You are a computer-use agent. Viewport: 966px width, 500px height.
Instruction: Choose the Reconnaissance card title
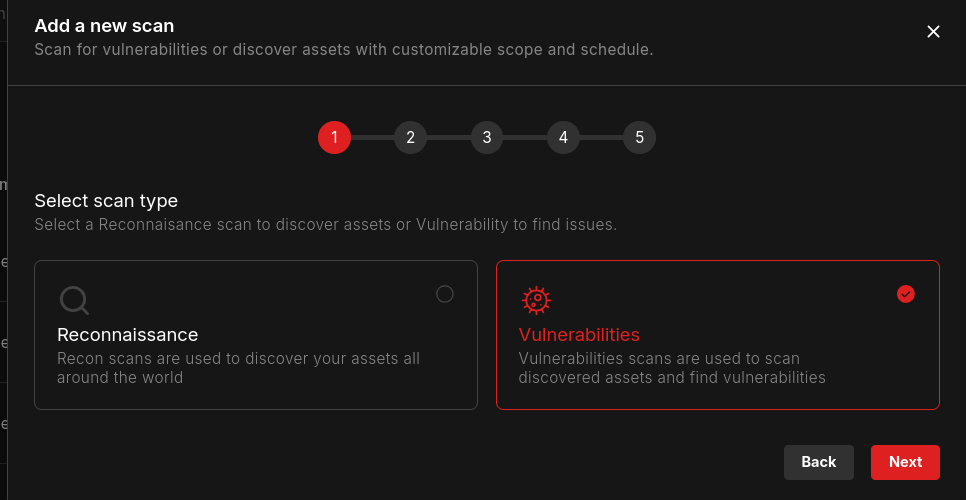click(128, 335)
